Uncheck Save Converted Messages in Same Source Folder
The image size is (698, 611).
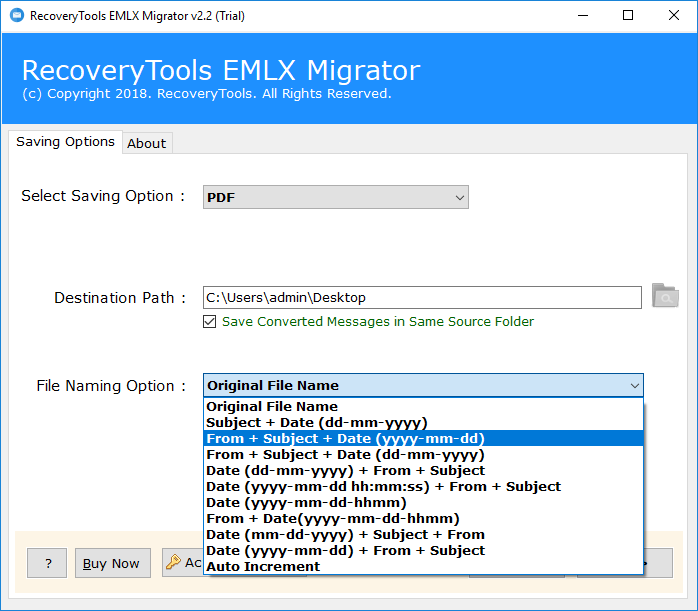[210, 321]
